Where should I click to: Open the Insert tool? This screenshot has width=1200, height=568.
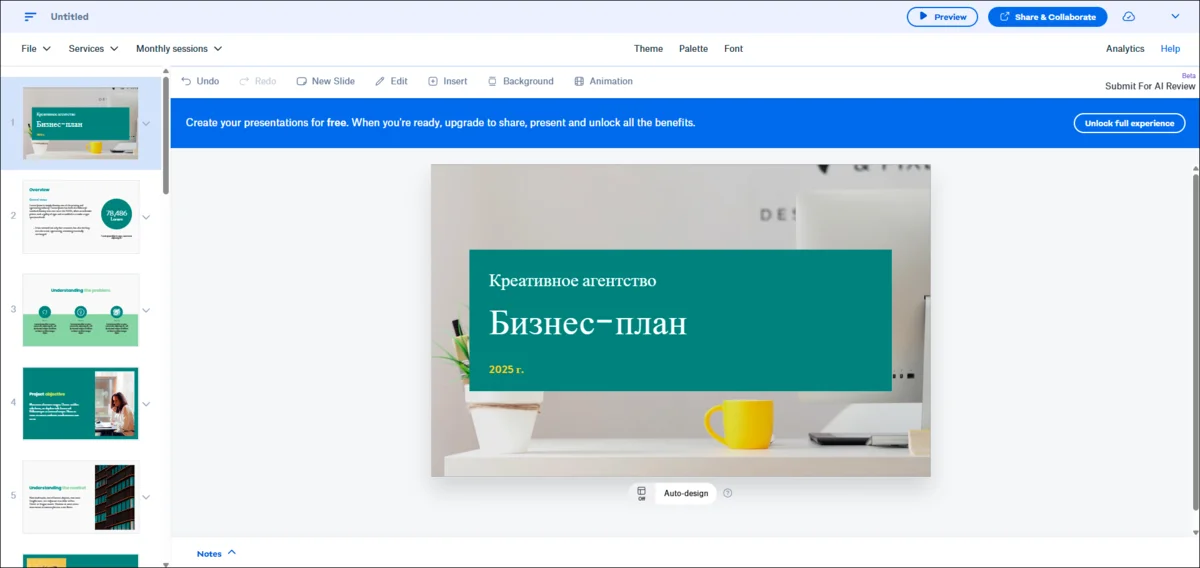[447, 81]
